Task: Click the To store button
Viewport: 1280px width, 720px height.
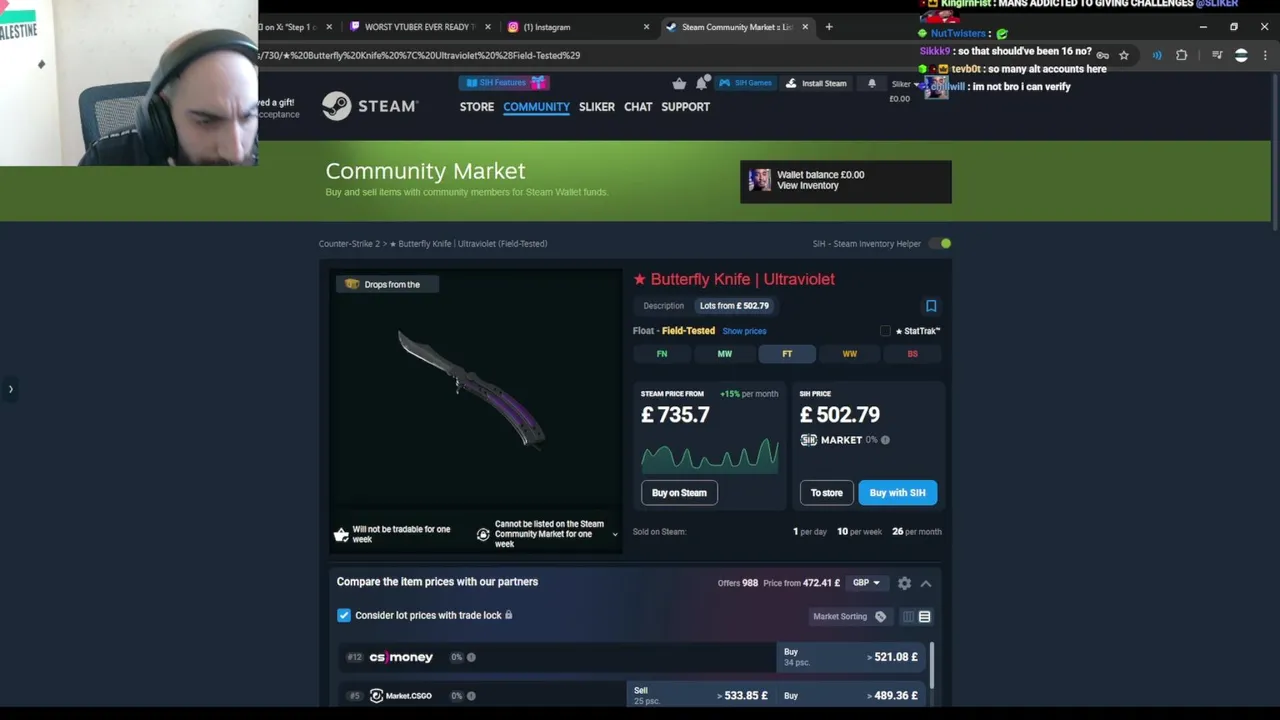Action: [826, 493]
